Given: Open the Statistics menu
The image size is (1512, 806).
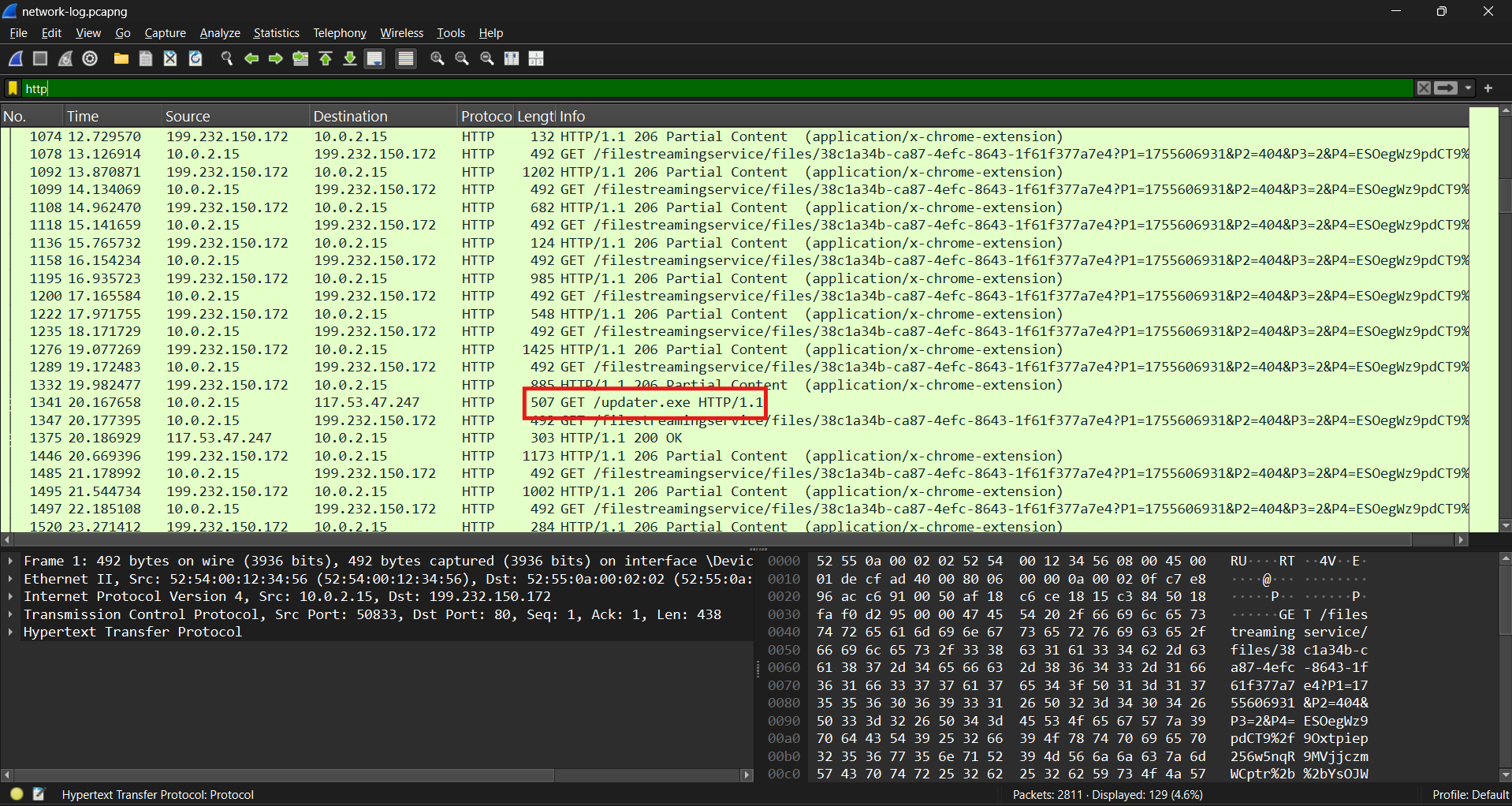Looking at the screenshot, I should (x=276, y=33).
